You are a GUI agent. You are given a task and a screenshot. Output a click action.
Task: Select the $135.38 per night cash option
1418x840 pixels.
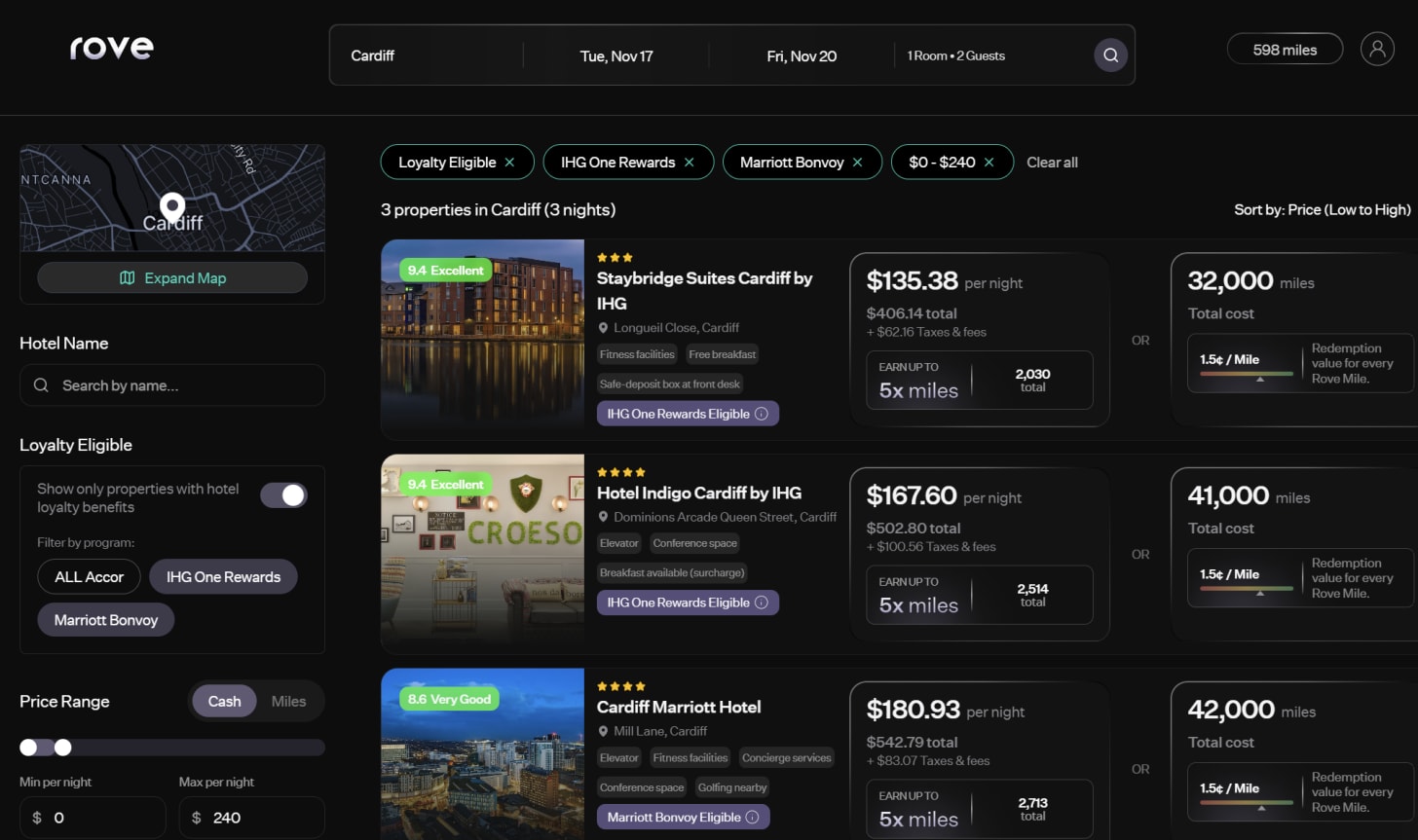[x=980, y=340]
